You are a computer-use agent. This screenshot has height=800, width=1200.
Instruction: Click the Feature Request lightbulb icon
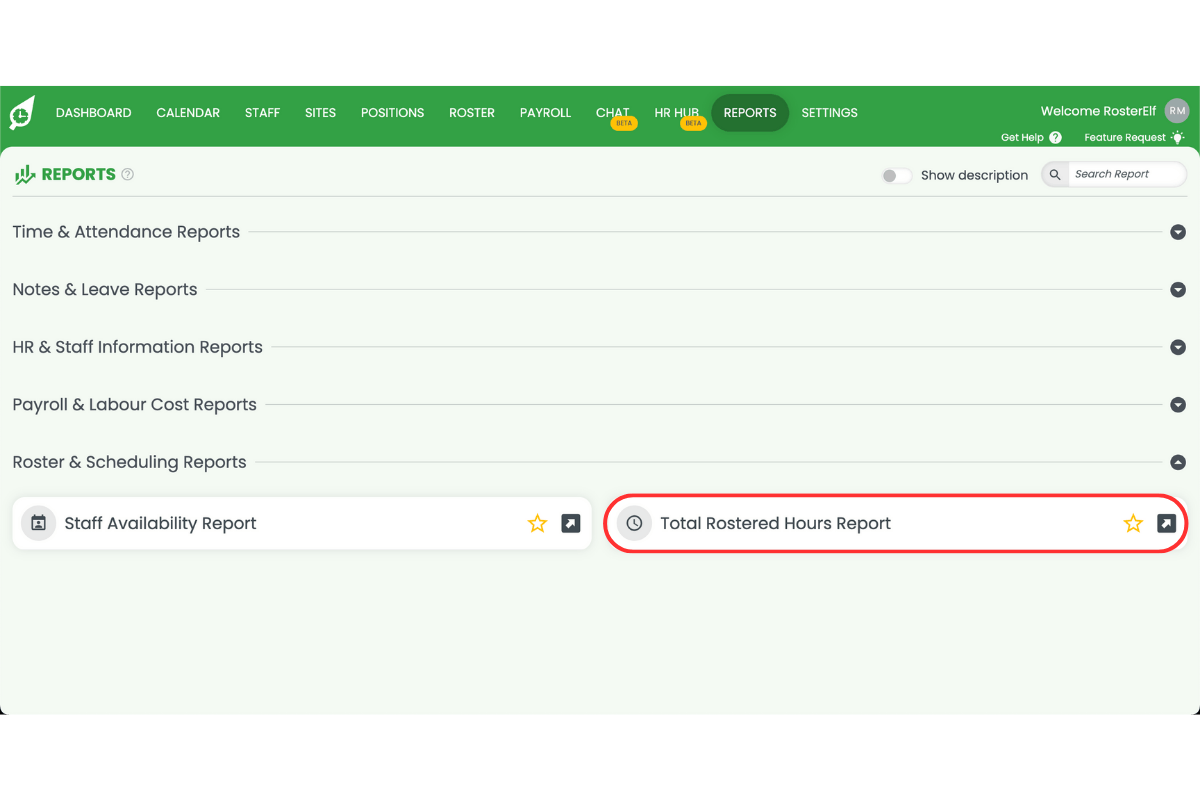tap(1177, 137)
